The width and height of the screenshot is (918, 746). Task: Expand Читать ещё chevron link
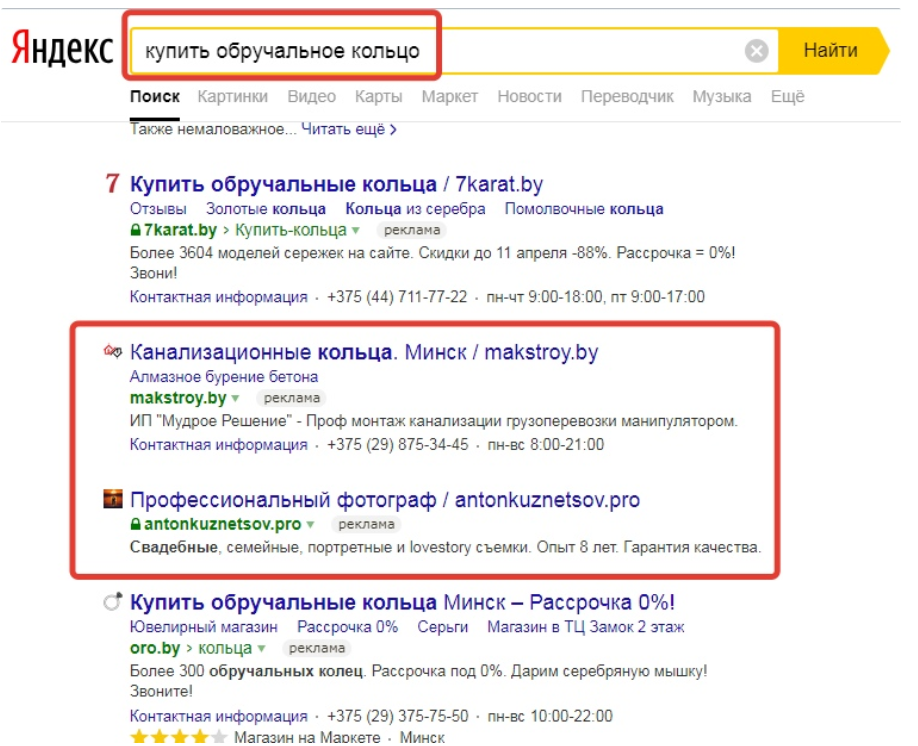(349, 129)
